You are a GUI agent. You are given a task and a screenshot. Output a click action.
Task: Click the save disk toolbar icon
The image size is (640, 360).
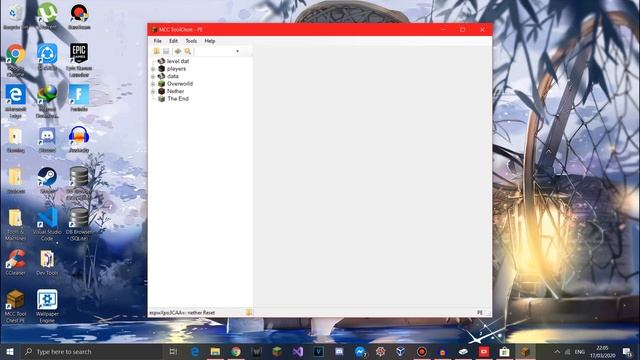166,51
